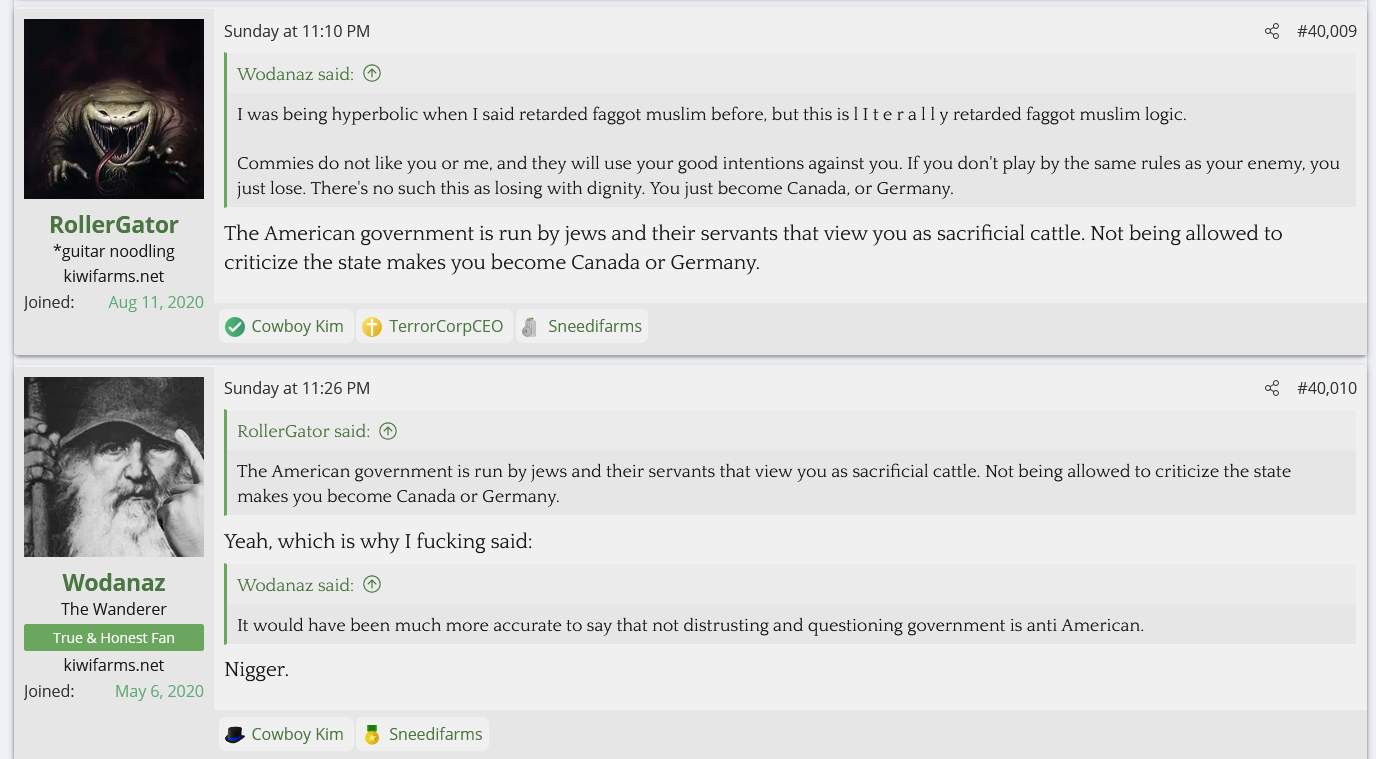Open Wodanaz's avatar picture
The height and width of the screenshot is (759, 1376).
114,467
